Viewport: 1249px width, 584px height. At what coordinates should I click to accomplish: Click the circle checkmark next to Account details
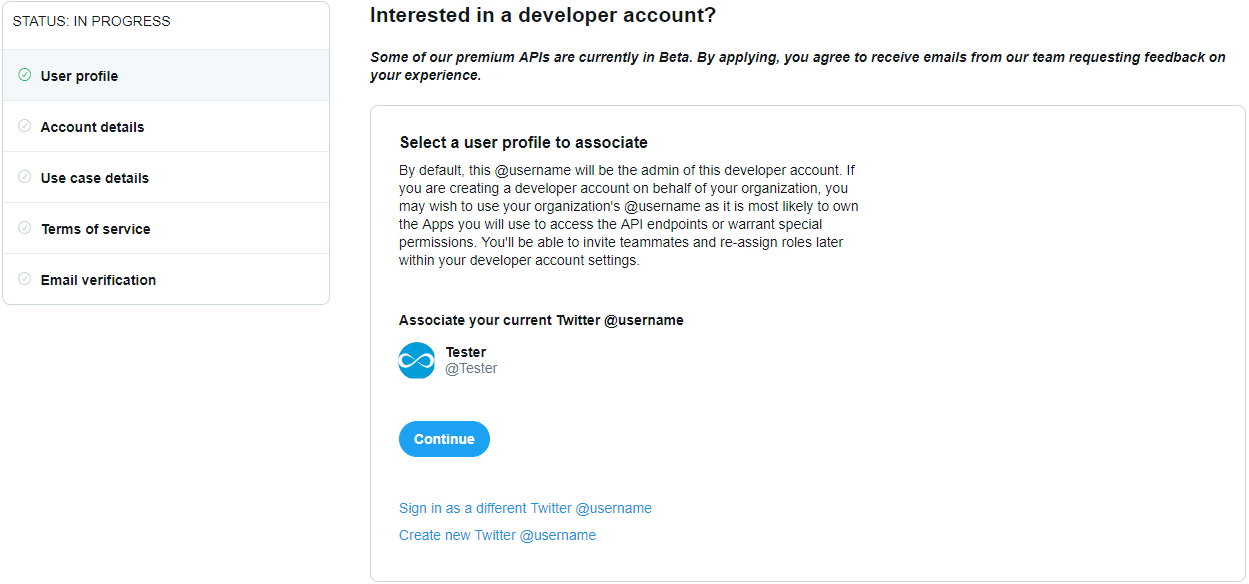pyautogui.click(x=23, y=126)
